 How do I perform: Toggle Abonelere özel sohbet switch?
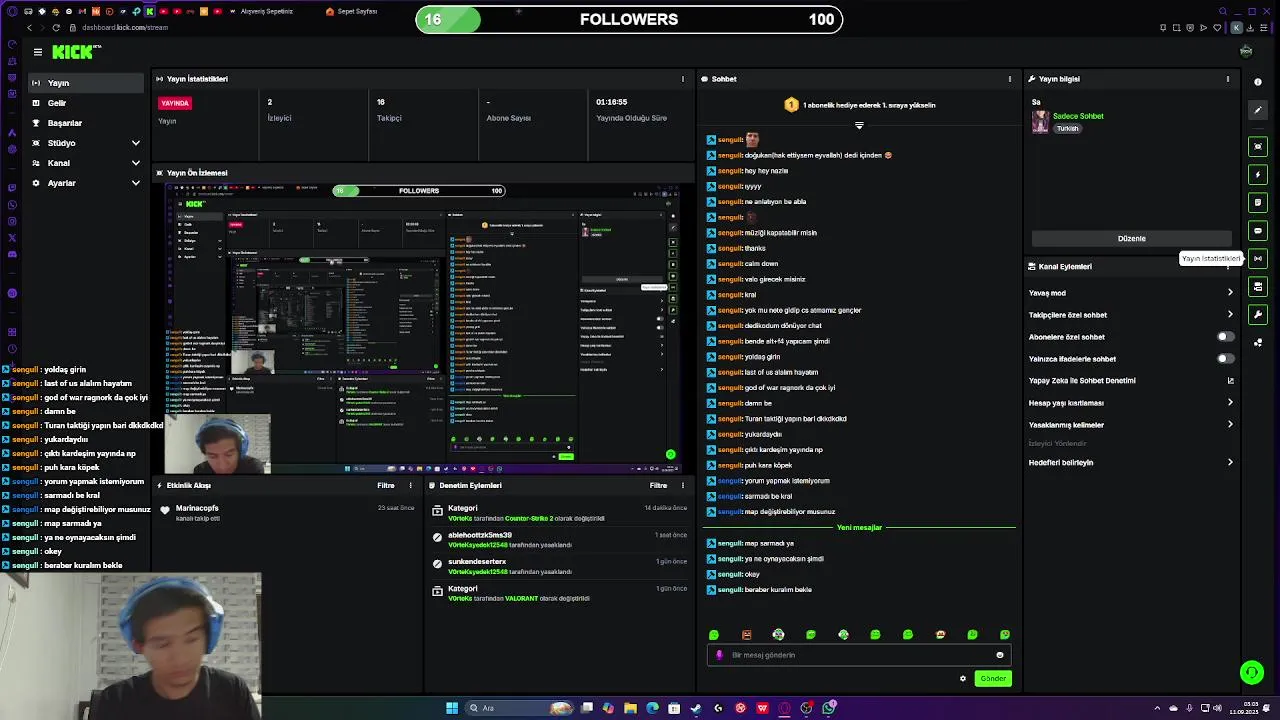1224,337
